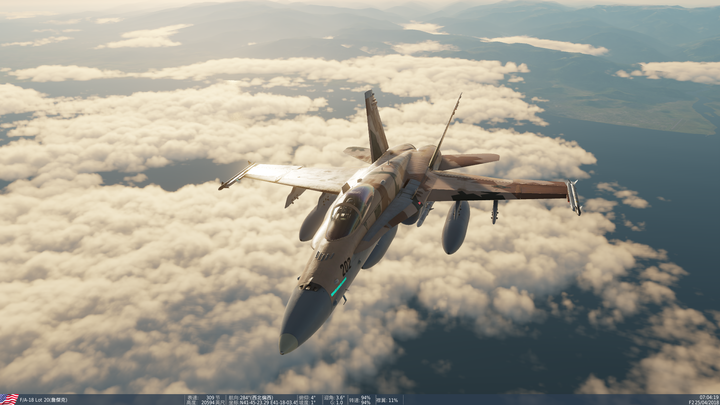Click the 07:04:19 mission time
The image size is (720, 405).
click(x=709, y=397)
